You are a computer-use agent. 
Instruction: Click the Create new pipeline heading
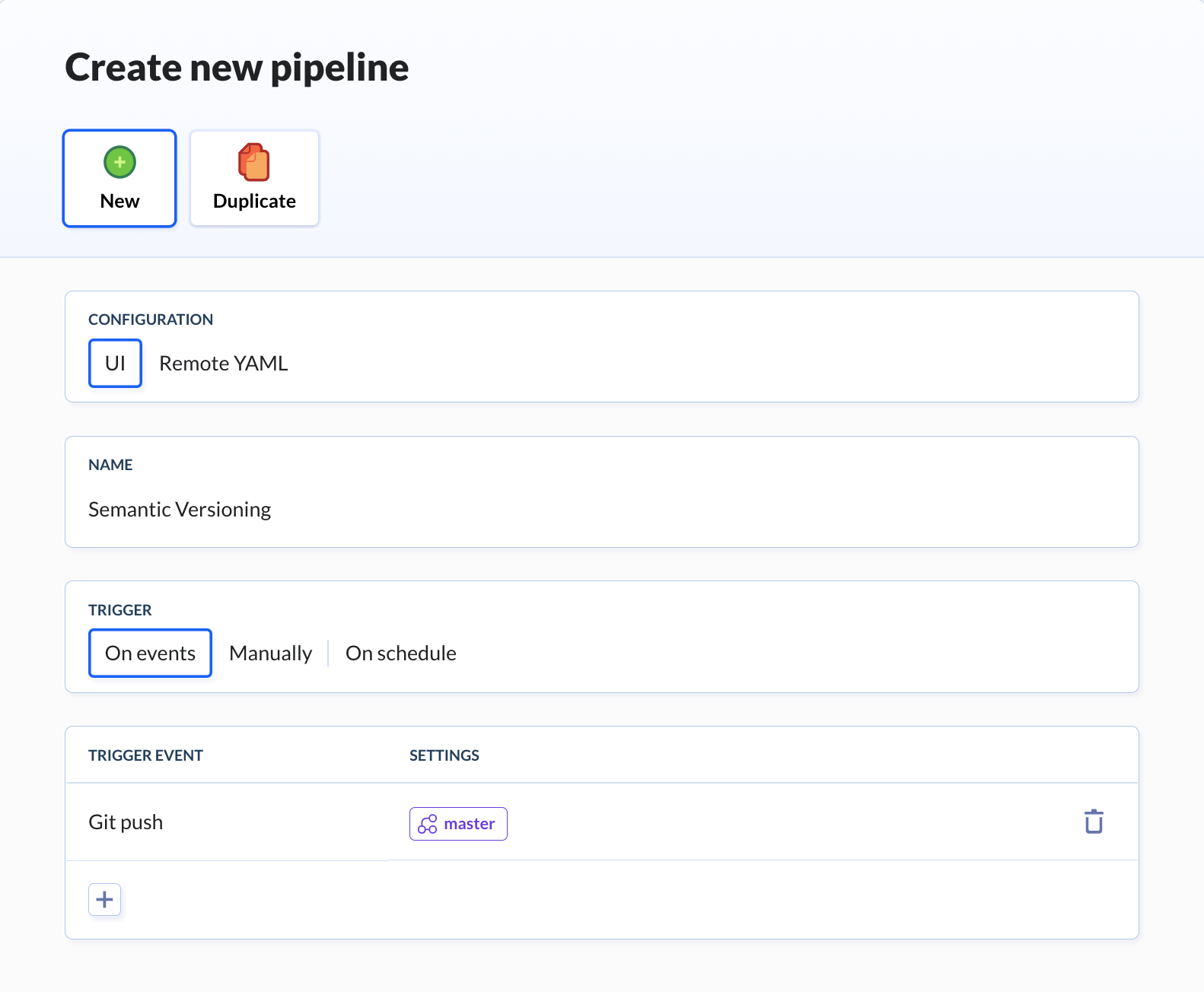click(x=237, y=68)
